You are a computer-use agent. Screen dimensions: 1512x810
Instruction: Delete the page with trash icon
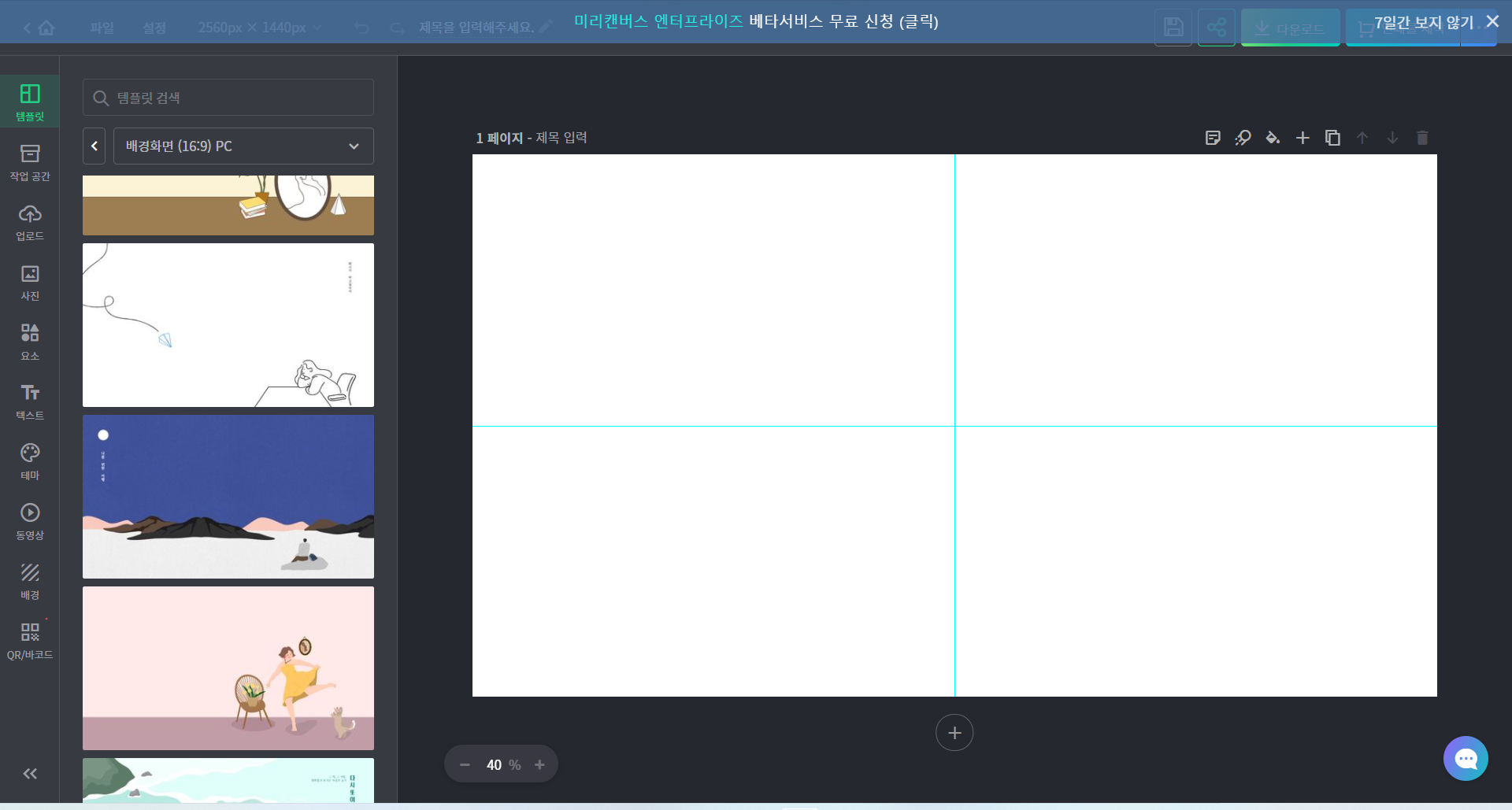(1422, 138)
